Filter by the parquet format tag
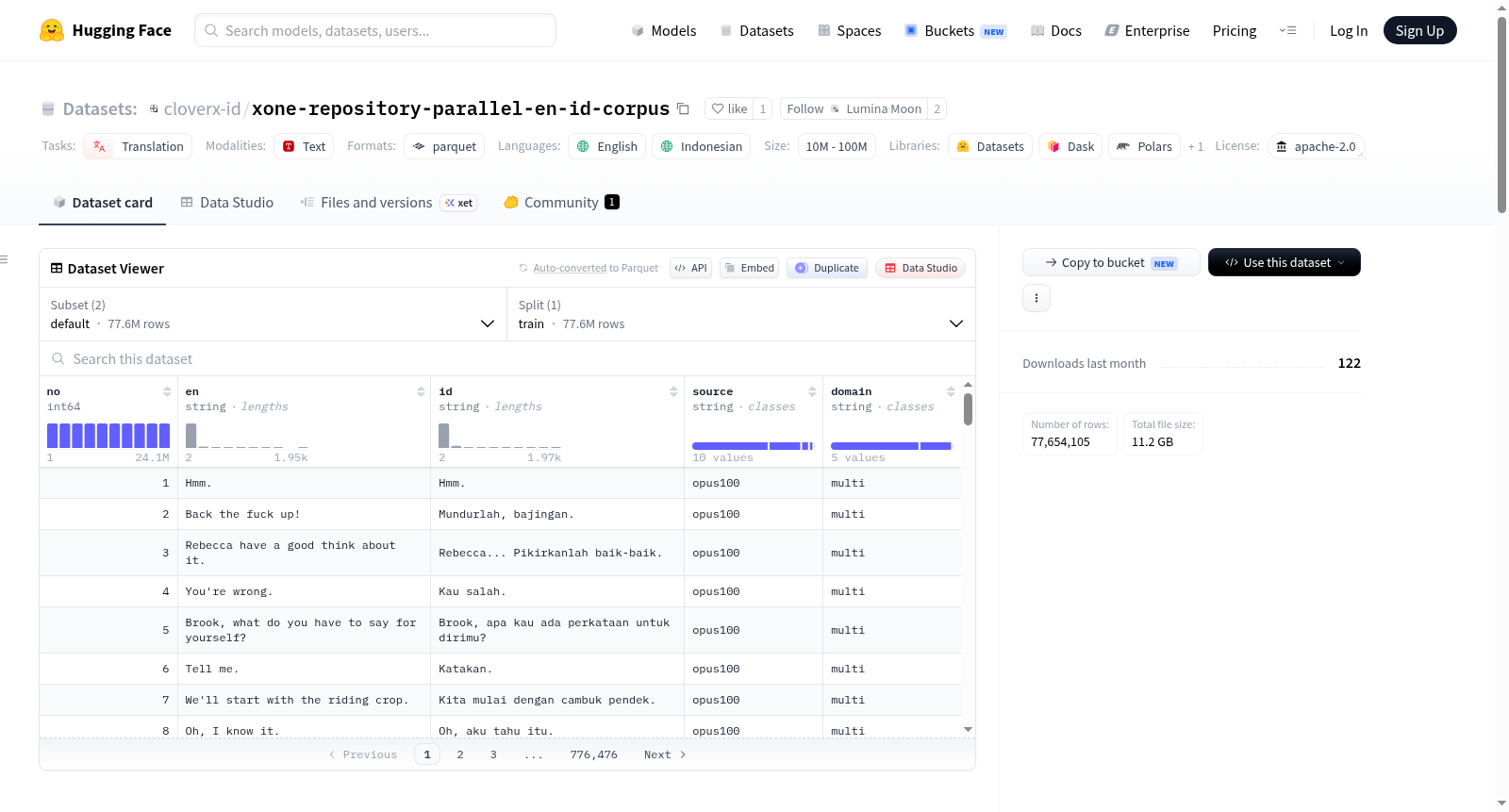Viewport: 1509px width, 812px height. (x=444, y=146)
